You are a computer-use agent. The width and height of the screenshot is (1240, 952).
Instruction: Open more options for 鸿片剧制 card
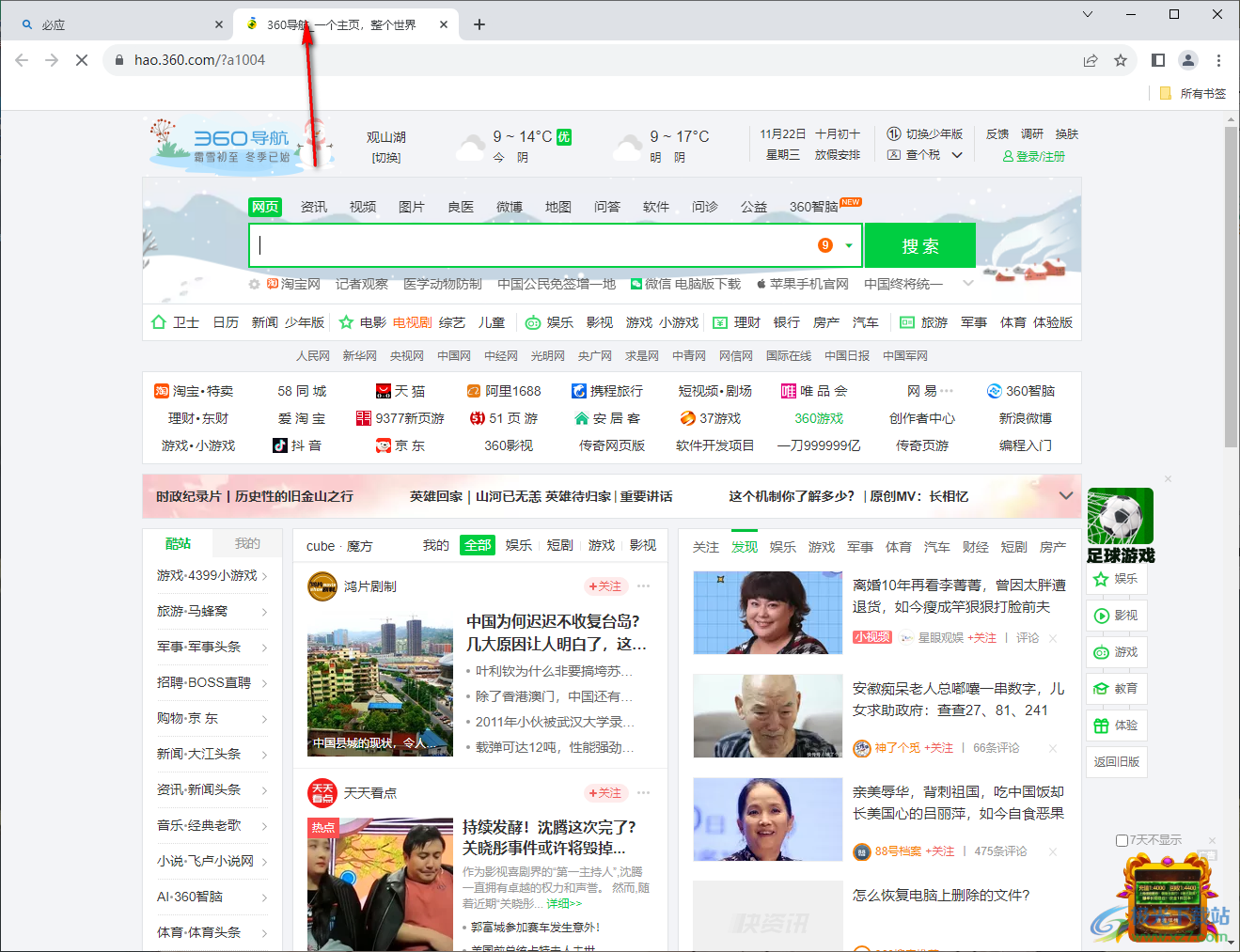[644, 586]
